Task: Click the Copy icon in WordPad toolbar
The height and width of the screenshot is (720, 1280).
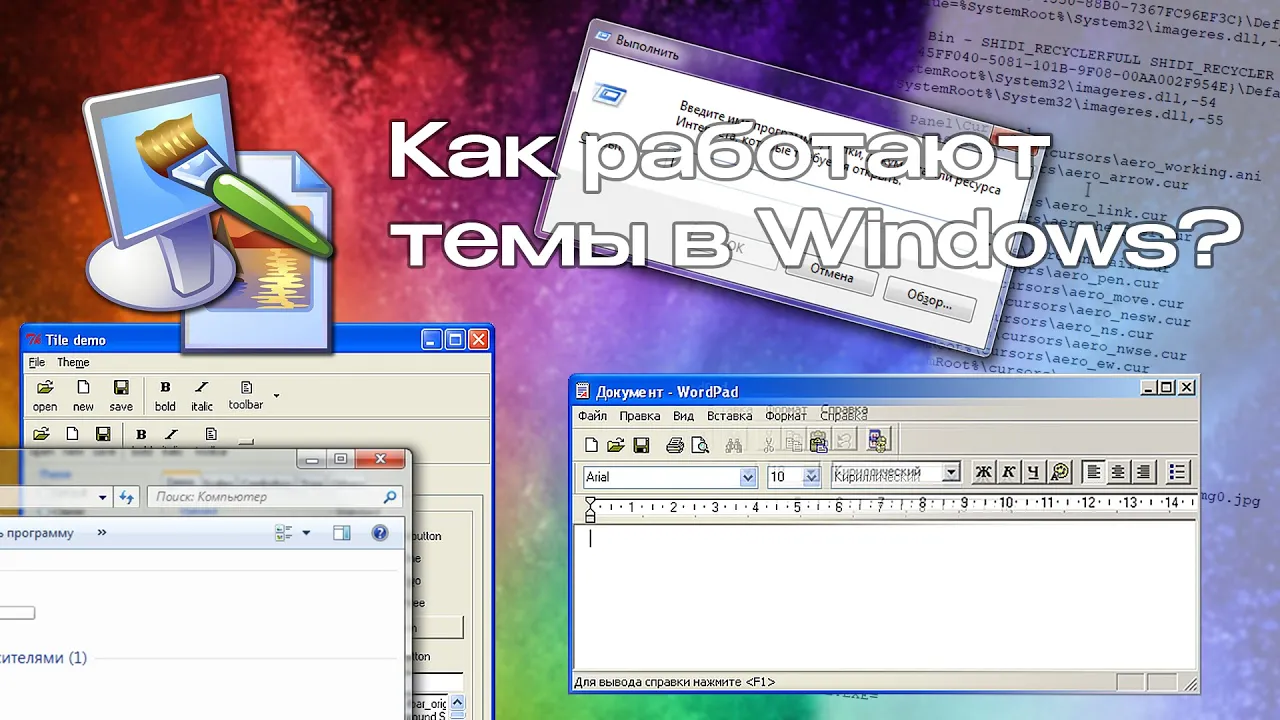Action: 793,443
